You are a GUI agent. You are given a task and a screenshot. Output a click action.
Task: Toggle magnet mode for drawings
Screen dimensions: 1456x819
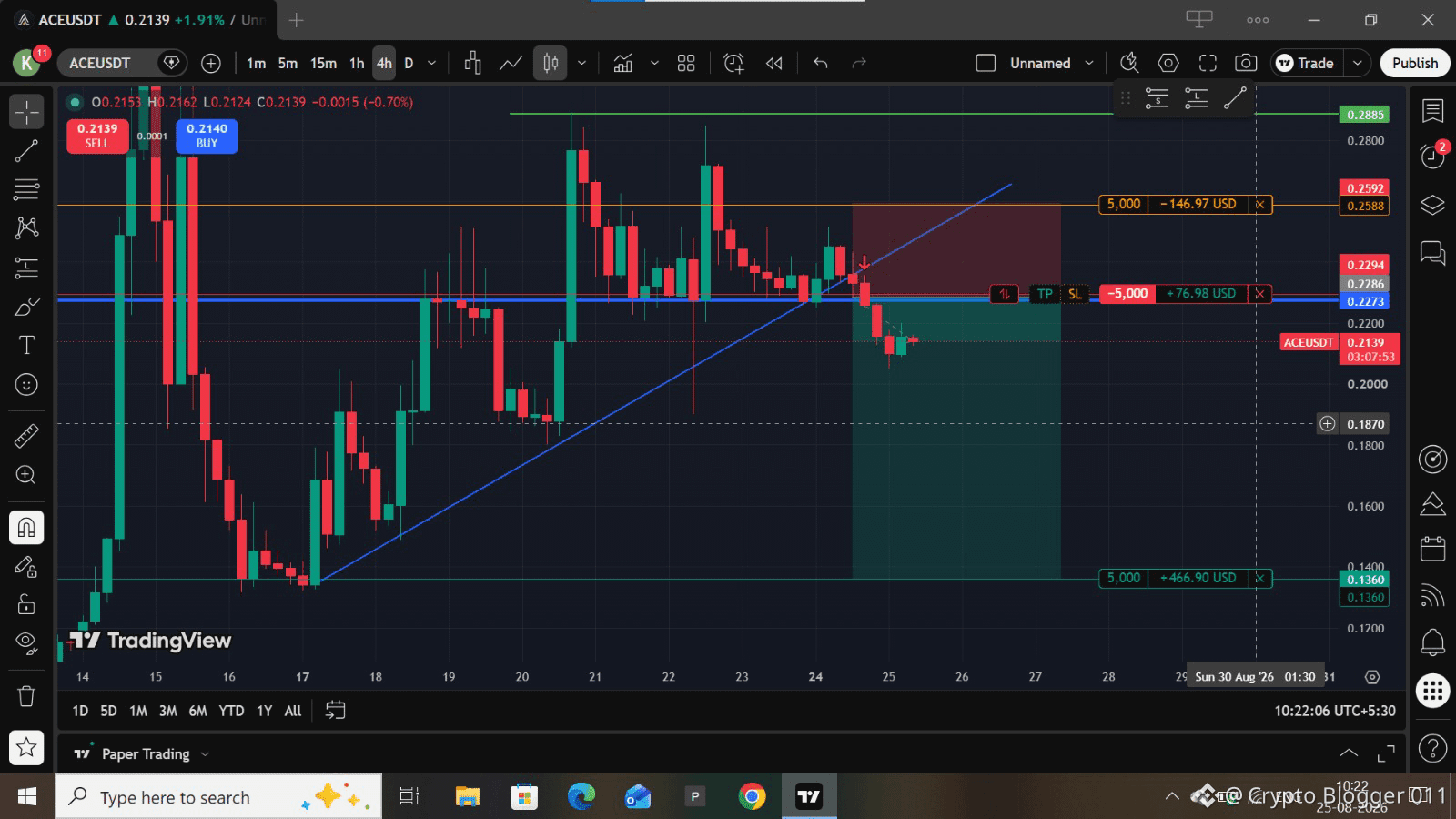click(26, 528)
